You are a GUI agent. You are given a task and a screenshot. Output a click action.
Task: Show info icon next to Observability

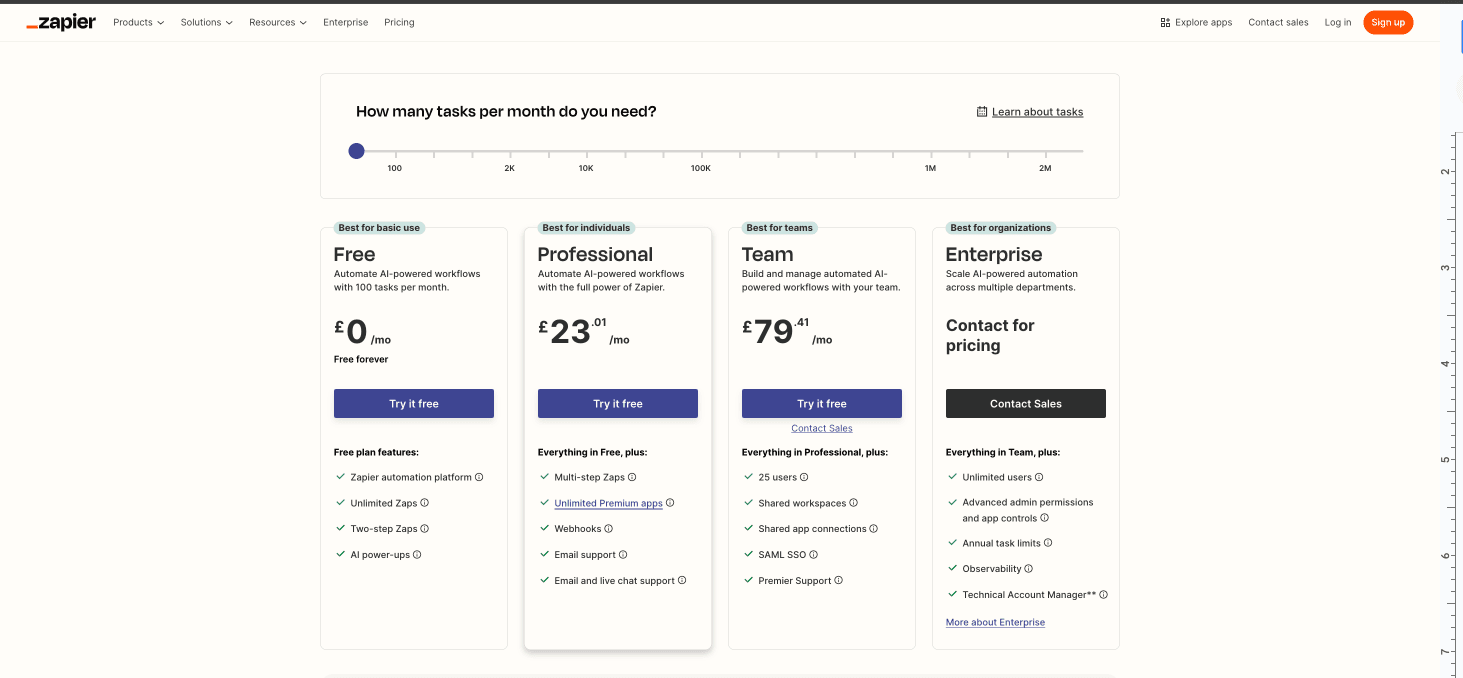[x=1028, y=569]
